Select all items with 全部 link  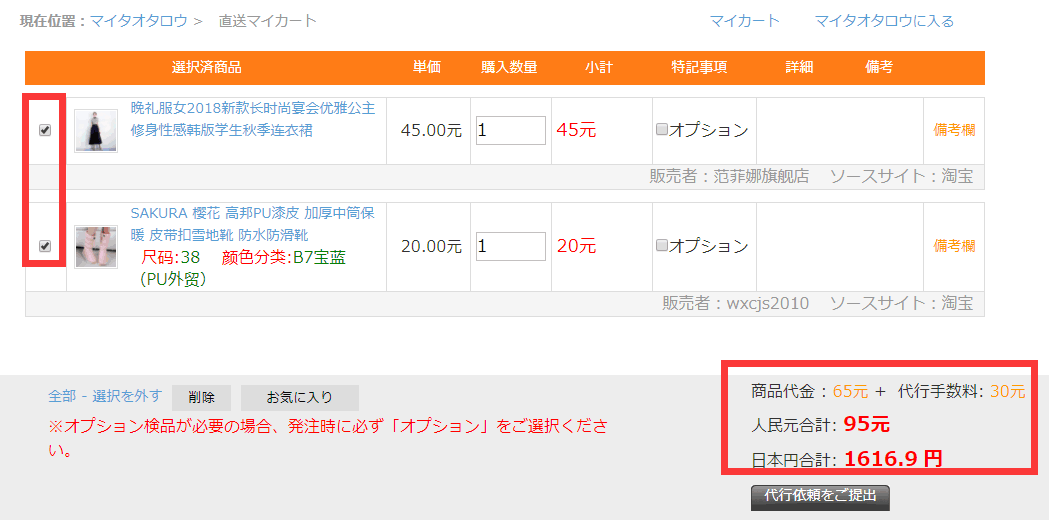pyautogui.click(x=62, y=397)
